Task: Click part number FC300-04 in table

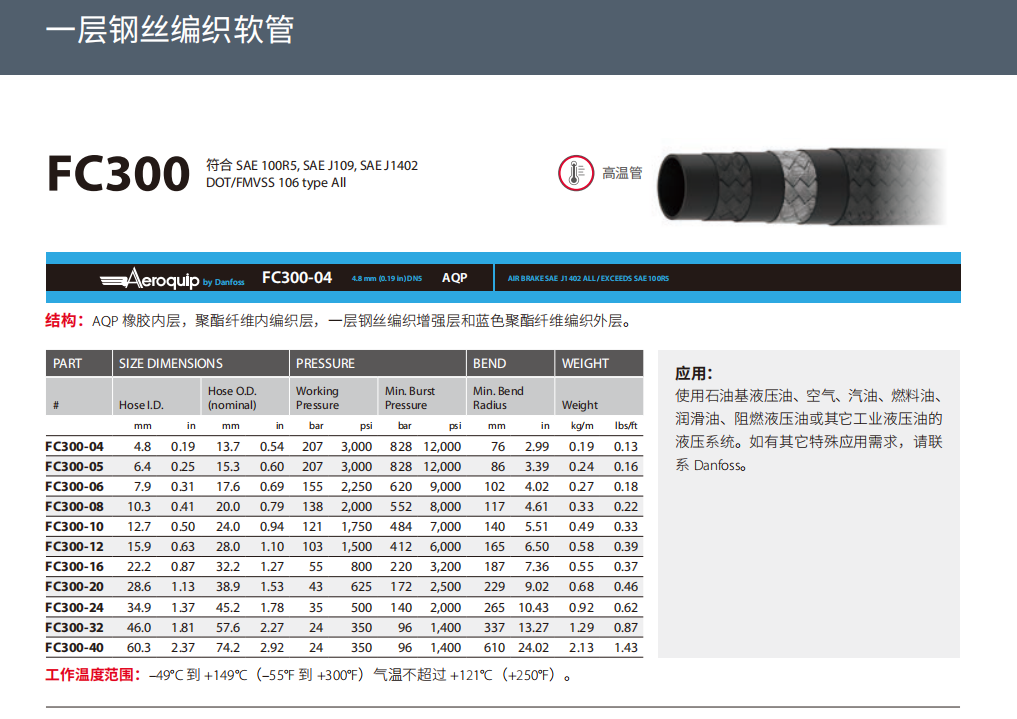Action: 75,446
